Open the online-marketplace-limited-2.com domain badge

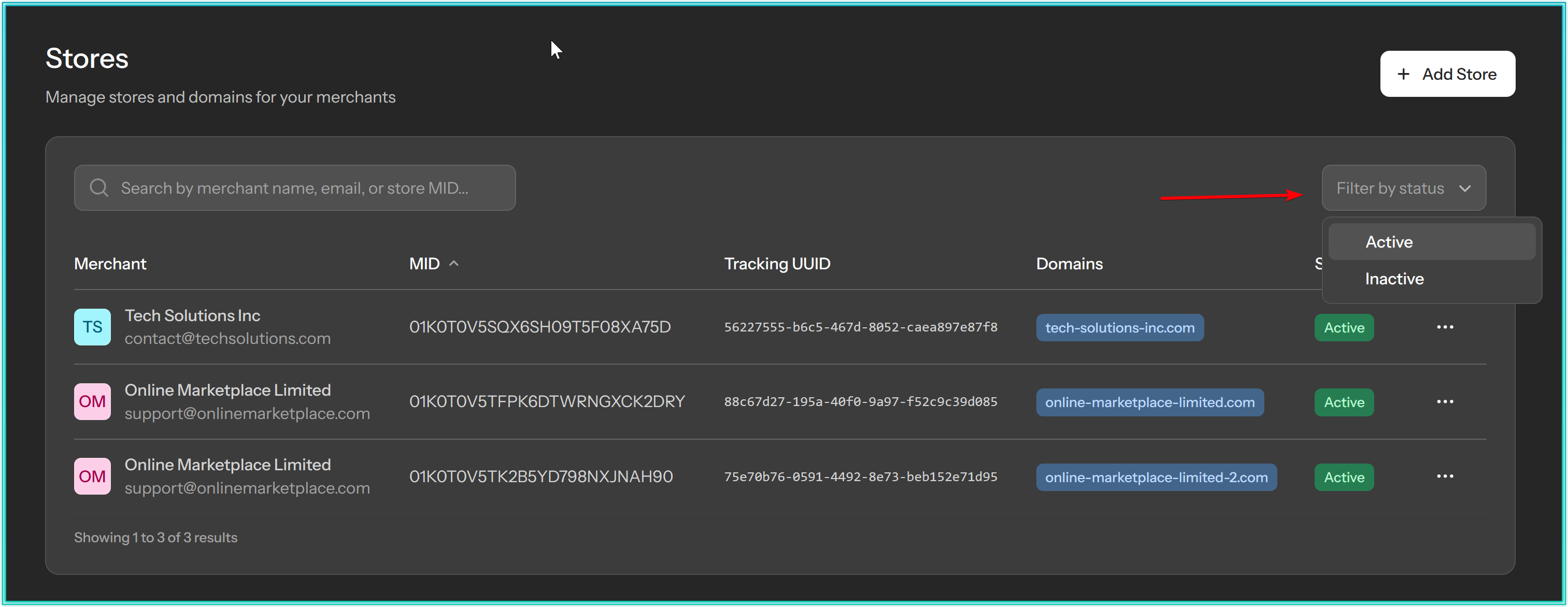point(1156,478)
